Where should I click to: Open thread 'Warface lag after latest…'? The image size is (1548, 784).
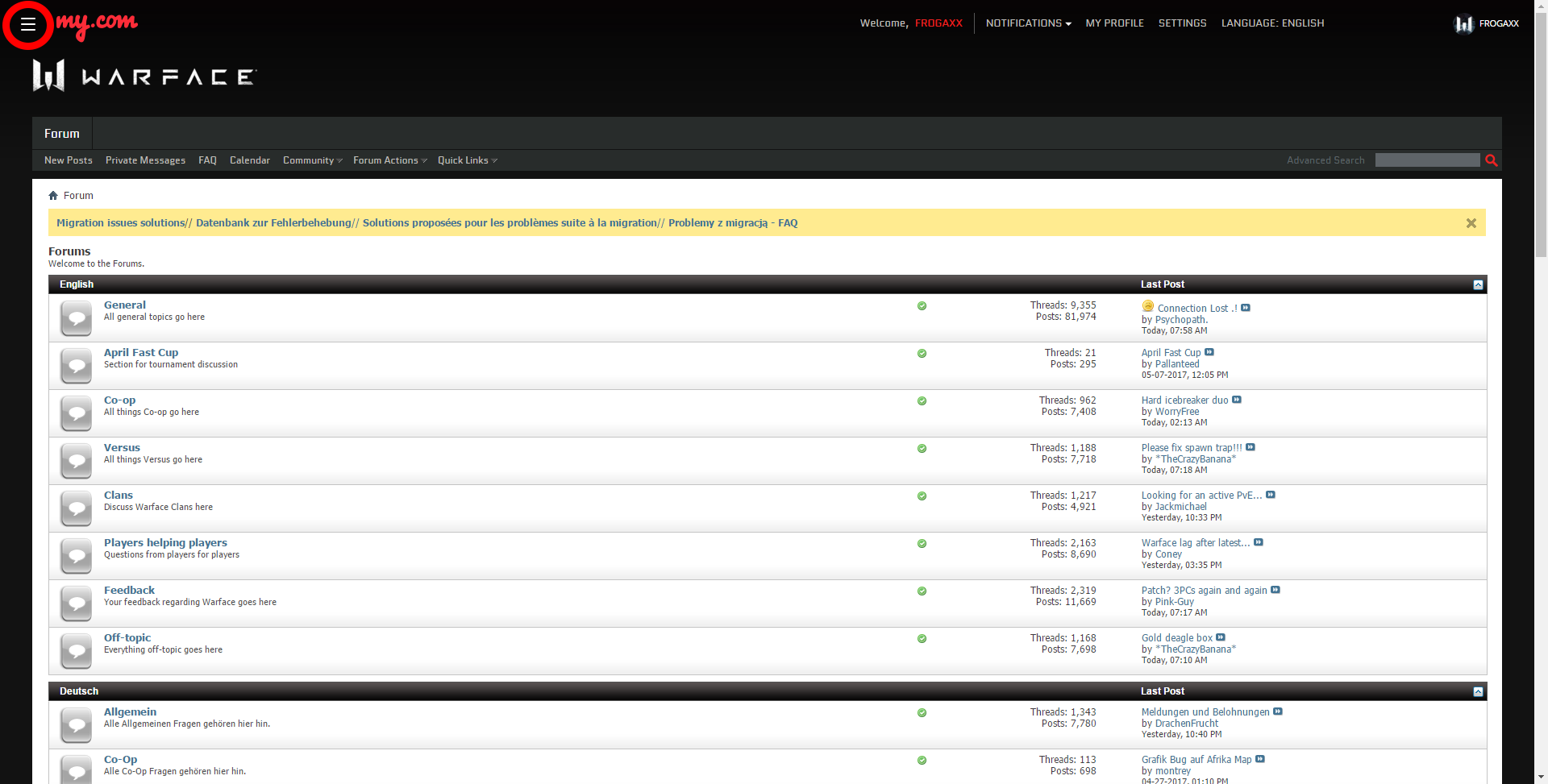pos(1196,543)
